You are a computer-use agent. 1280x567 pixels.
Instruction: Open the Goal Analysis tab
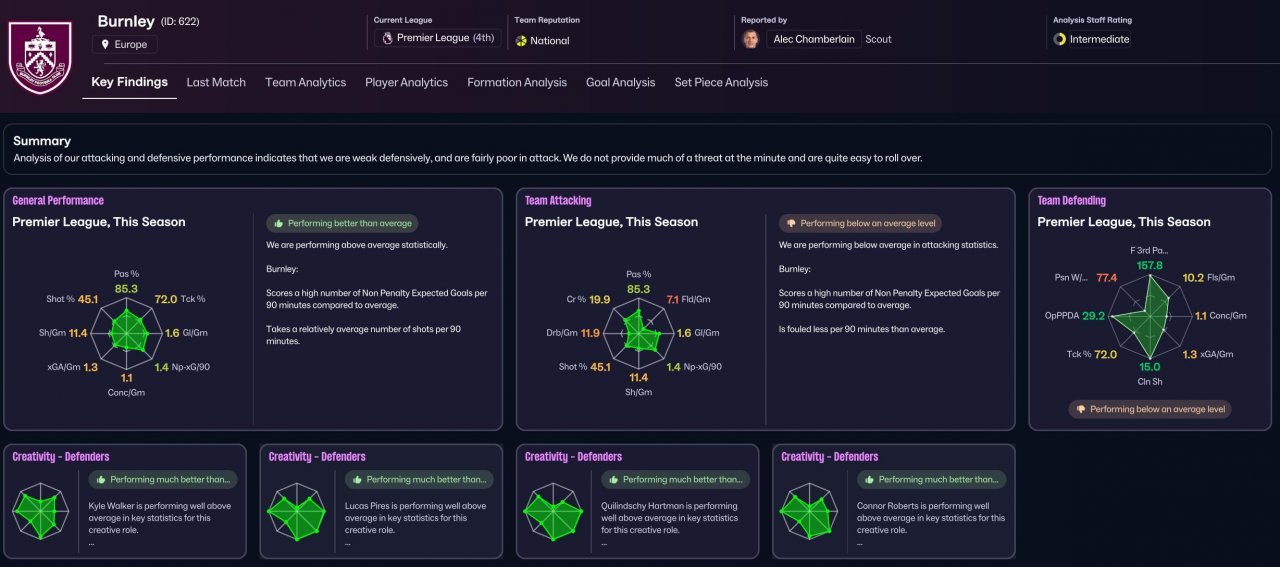tap(620, 82)
